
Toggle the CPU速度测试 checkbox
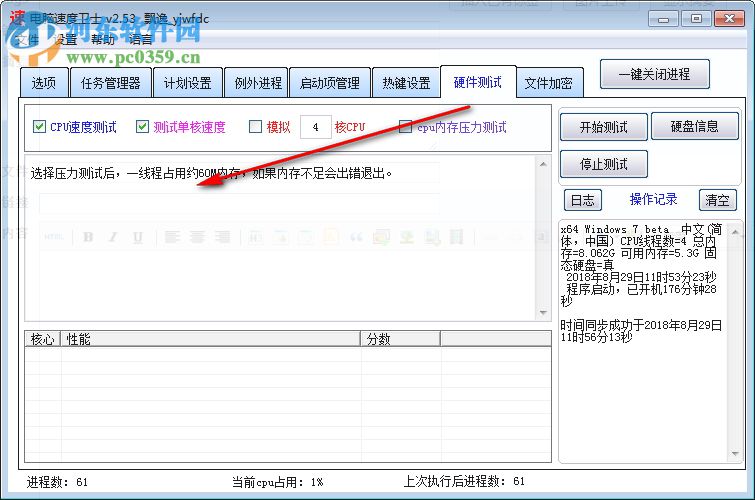click(x=39, y=127)
